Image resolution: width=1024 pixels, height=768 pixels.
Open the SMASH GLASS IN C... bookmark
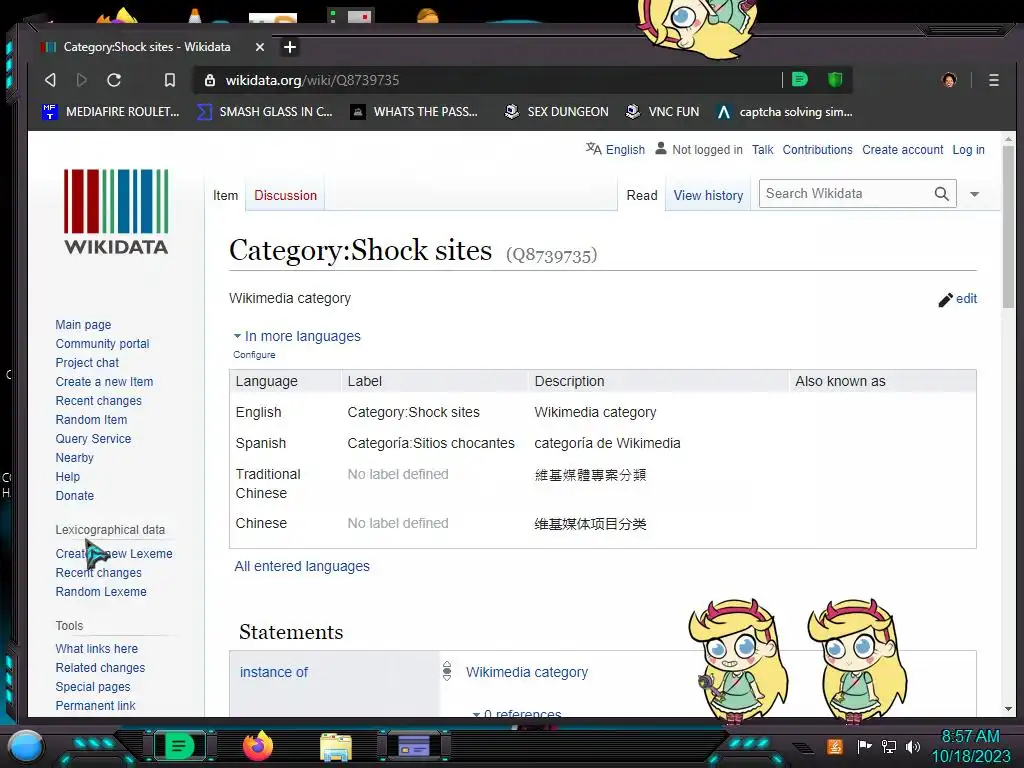click(265, 112)
